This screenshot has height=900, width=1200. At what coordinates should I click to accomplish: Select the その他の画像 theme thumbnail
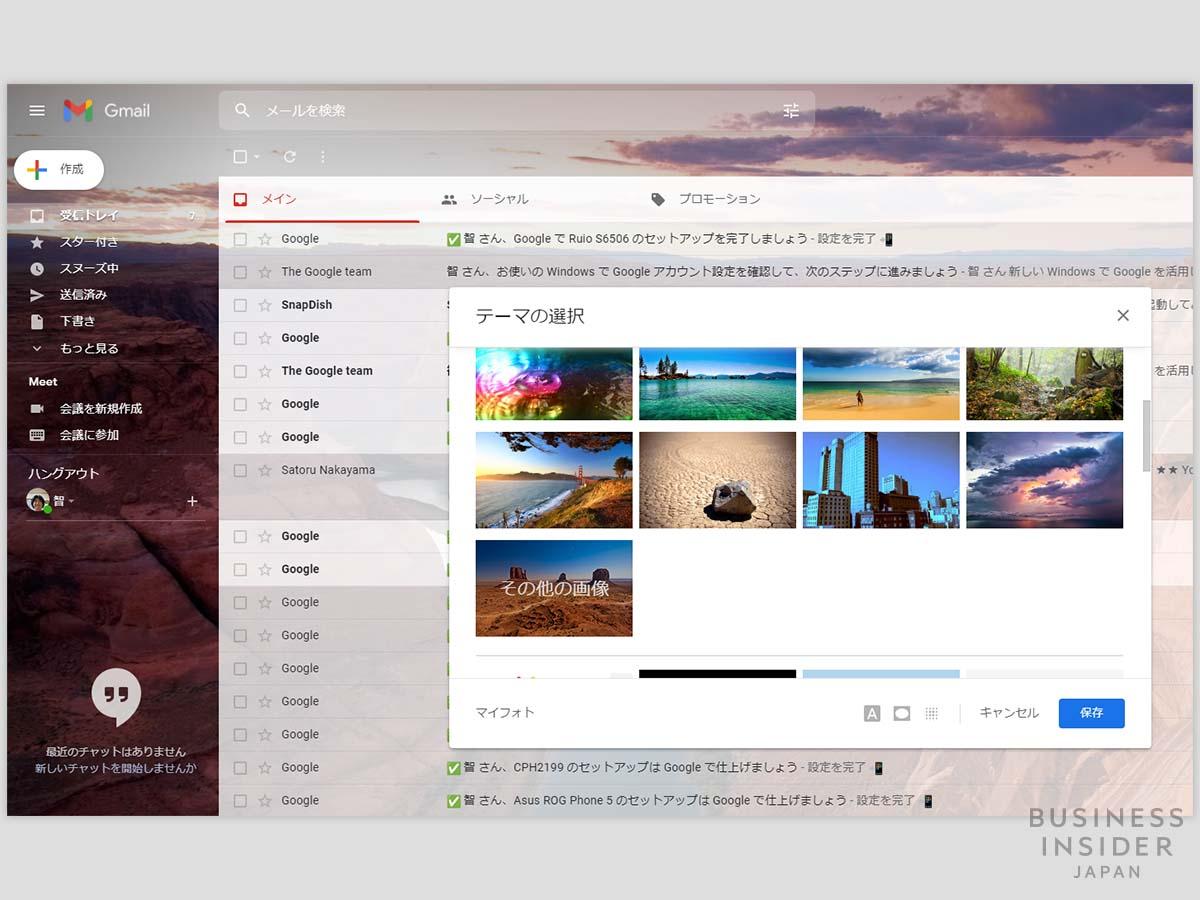click(x=553, y=588)
